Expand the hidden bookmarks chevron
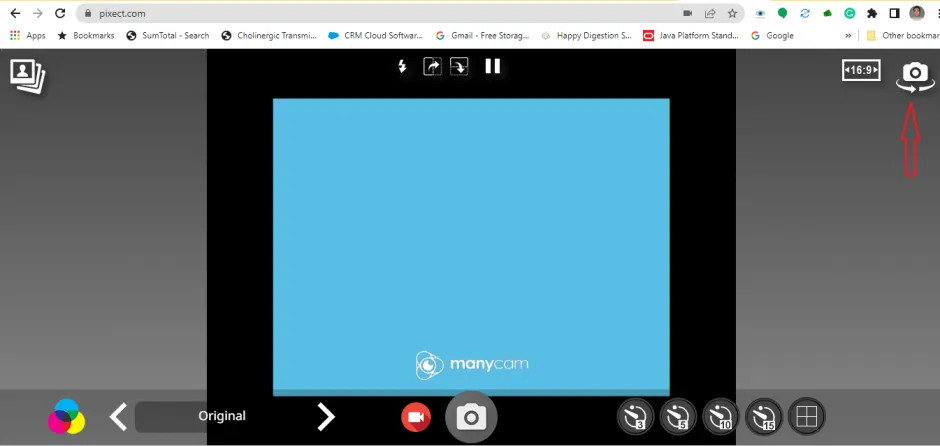The height and width of the screenshot is (446, 940). click(848, 35)
